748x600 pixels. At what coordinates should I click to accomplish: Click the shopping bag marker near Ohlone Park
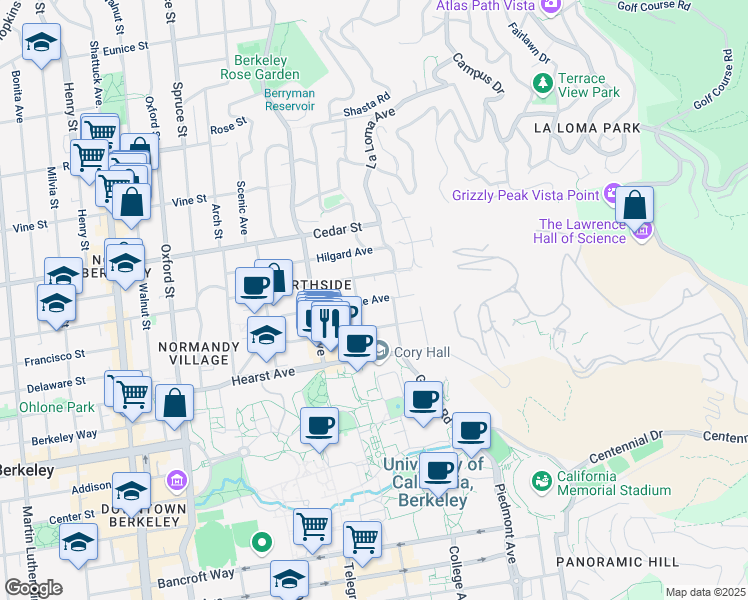click(175, 404)
